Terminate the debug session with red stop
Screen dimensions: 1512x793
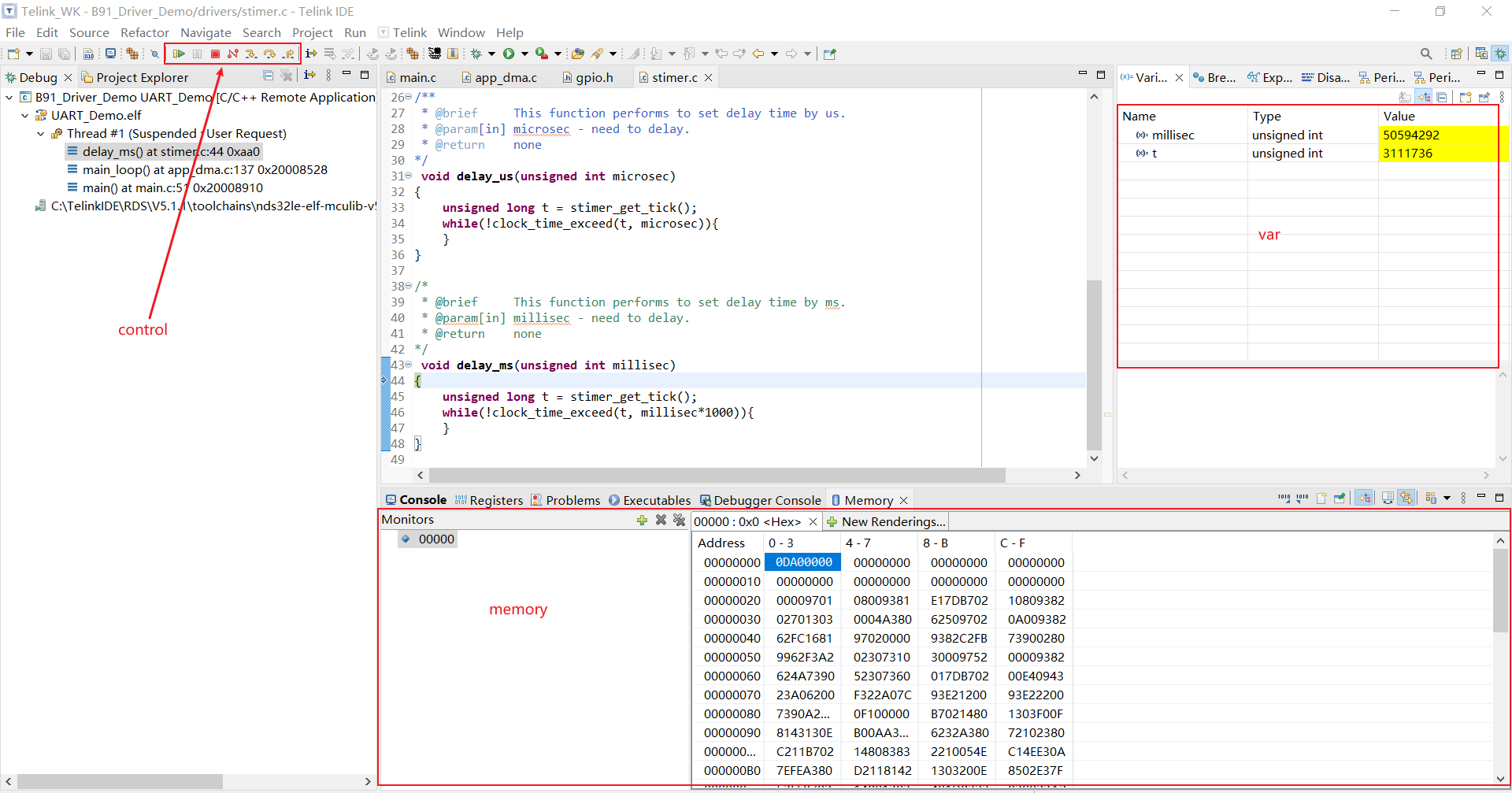[x=215, y=54]
